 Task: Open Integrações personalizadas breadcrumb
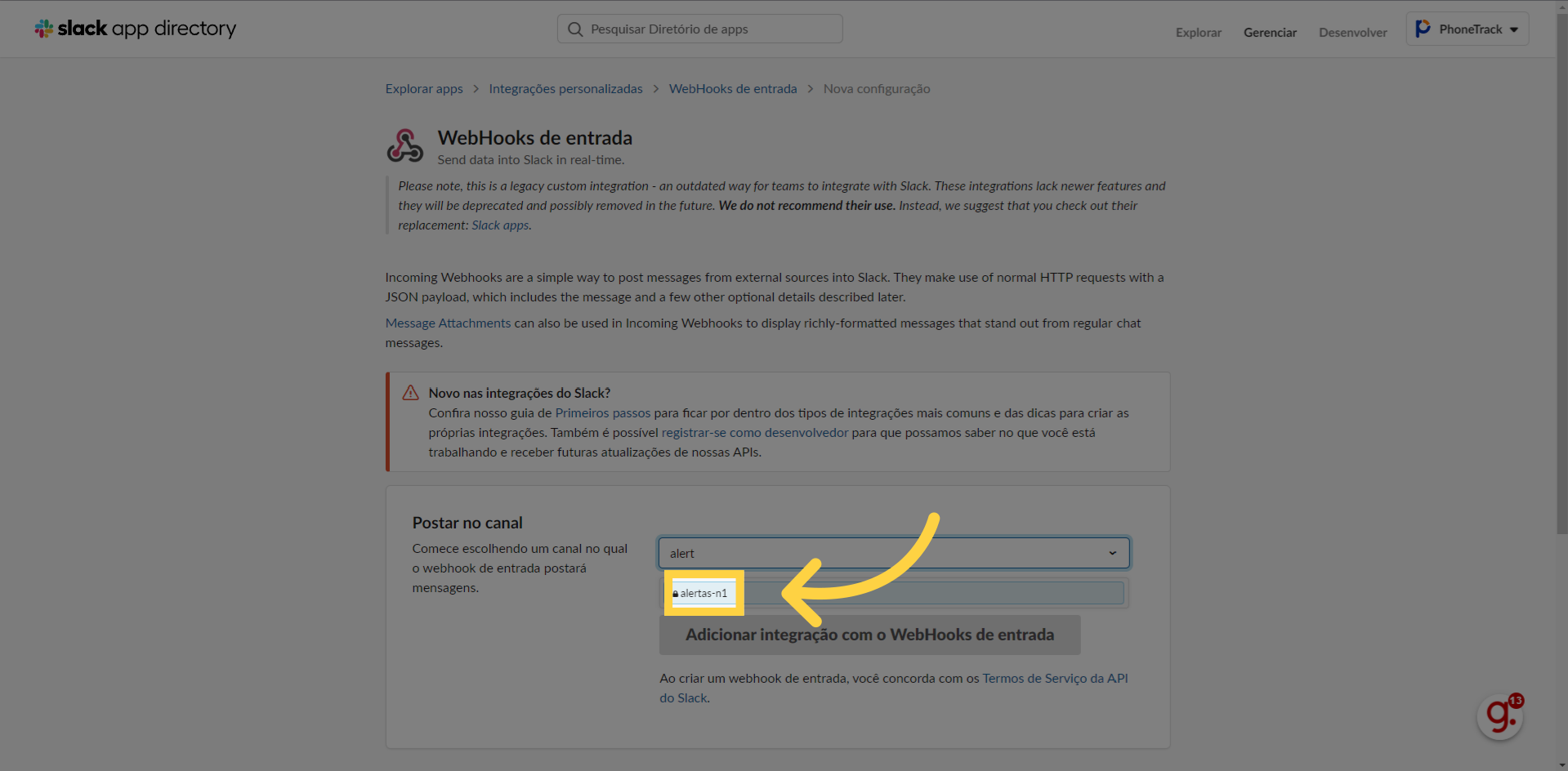point(565,88)
